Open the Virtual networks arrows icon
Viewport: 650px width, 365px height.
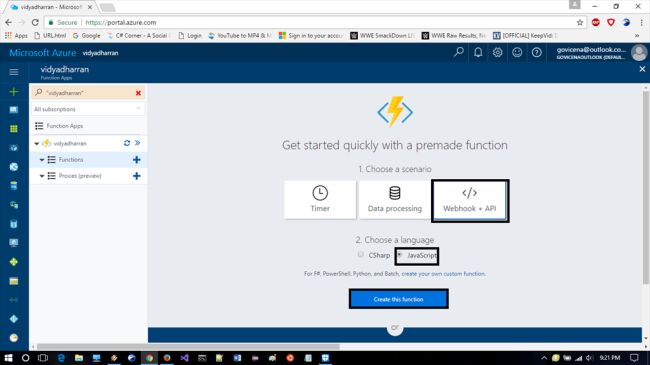point(14,300)
